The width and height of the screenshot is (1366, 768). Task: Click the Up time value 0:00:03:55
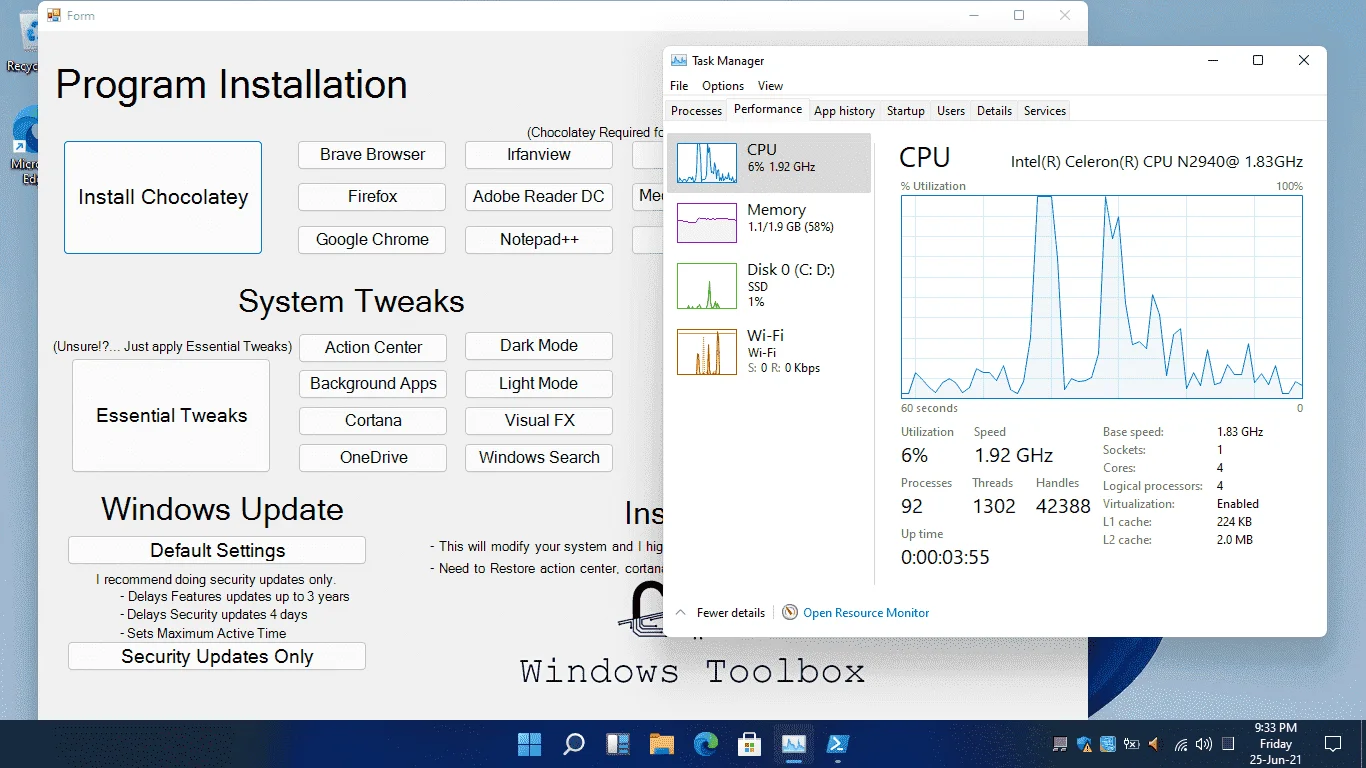click(945, 557)
